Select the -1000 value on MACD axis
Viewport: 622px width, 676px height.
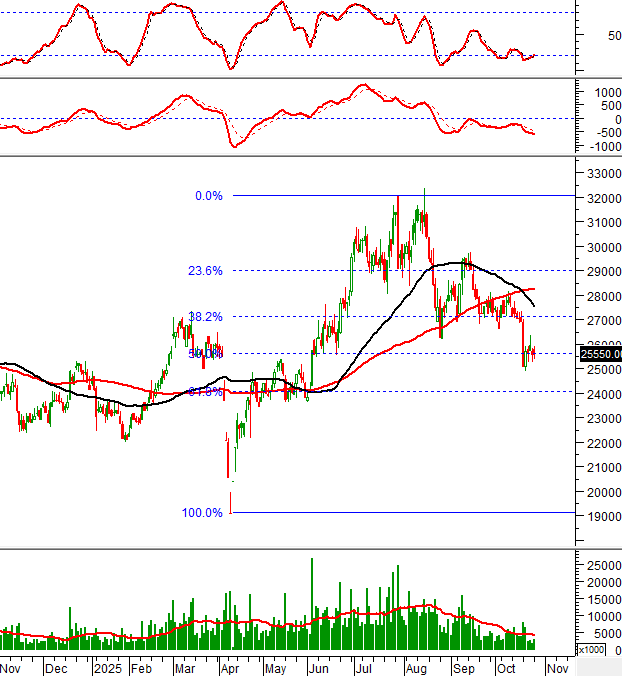(602, 146)
